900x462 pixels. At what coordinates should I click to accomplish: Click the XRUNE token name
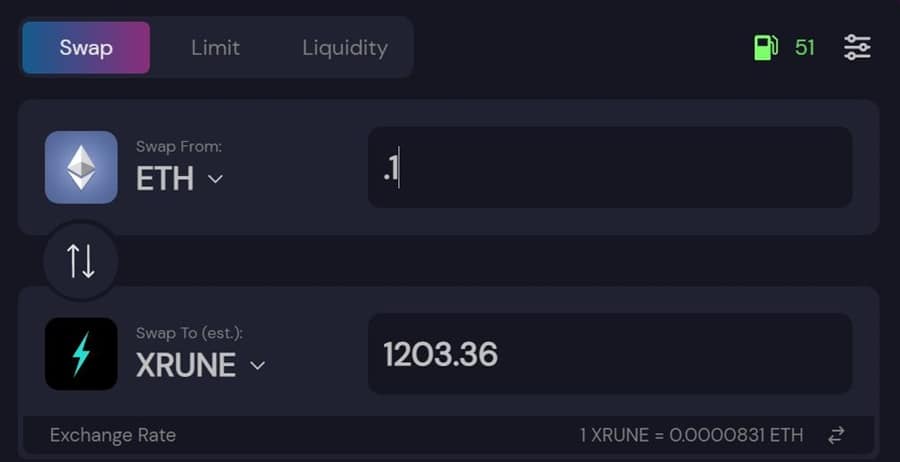pyautogui.click(x=186, y=366)
